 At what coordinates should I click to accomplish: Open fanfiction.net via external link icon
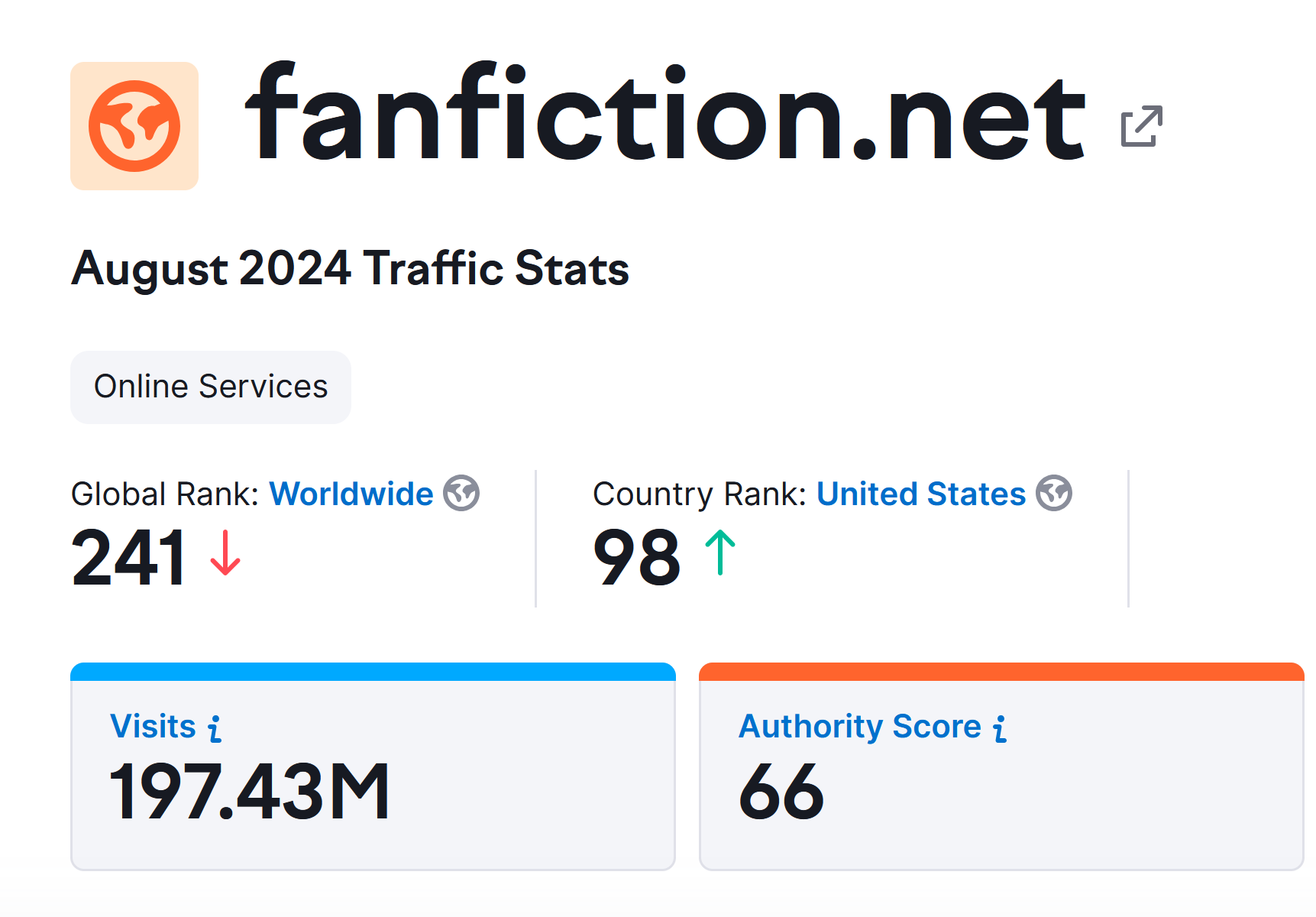coord(1141,126)
